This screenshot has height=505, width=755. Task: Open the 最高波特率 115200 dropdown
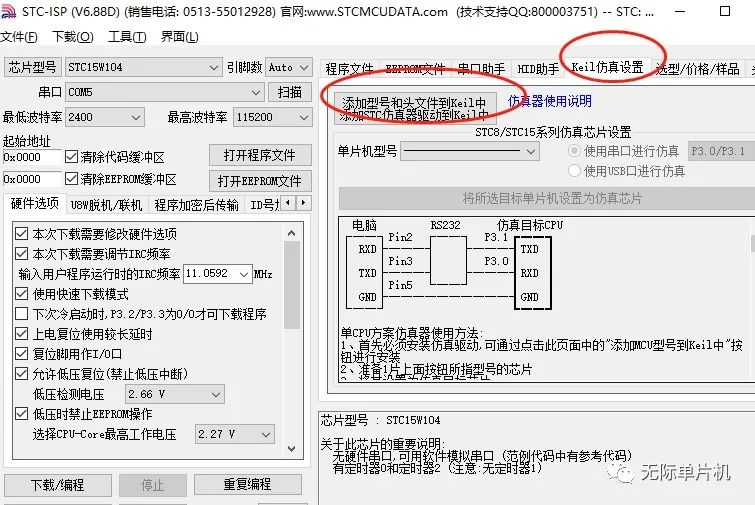point(273,117)
